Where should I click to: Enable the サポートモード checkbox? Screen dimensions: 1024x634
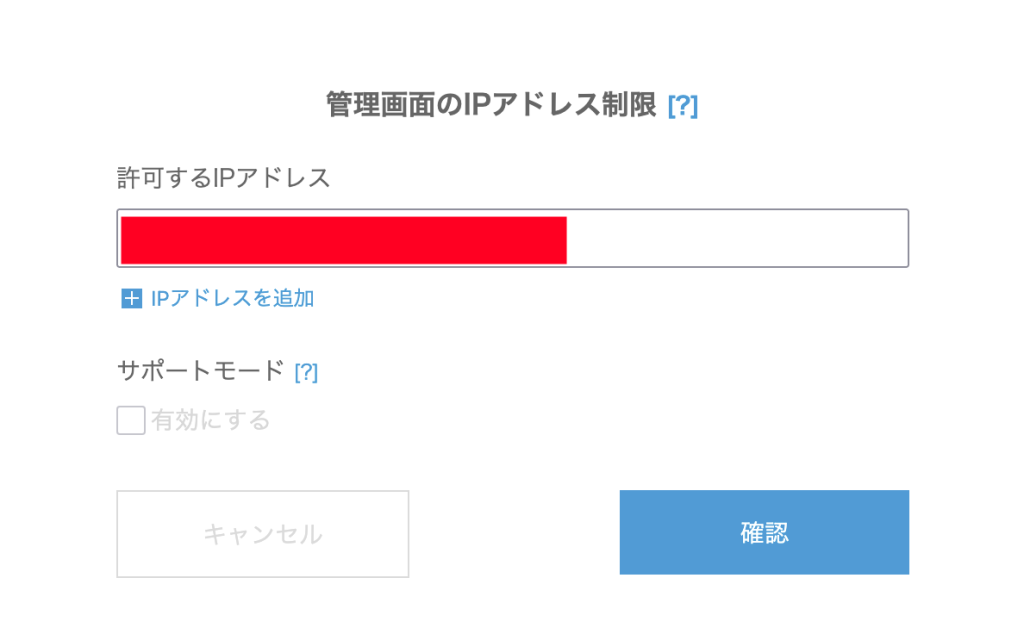(x=131, y=420)
